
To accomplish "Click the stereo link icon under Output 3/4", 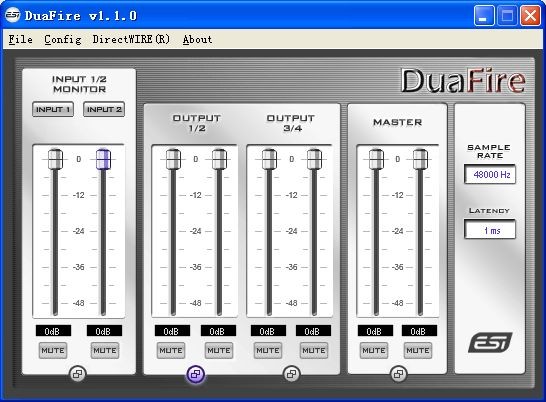I will (291, 374).
